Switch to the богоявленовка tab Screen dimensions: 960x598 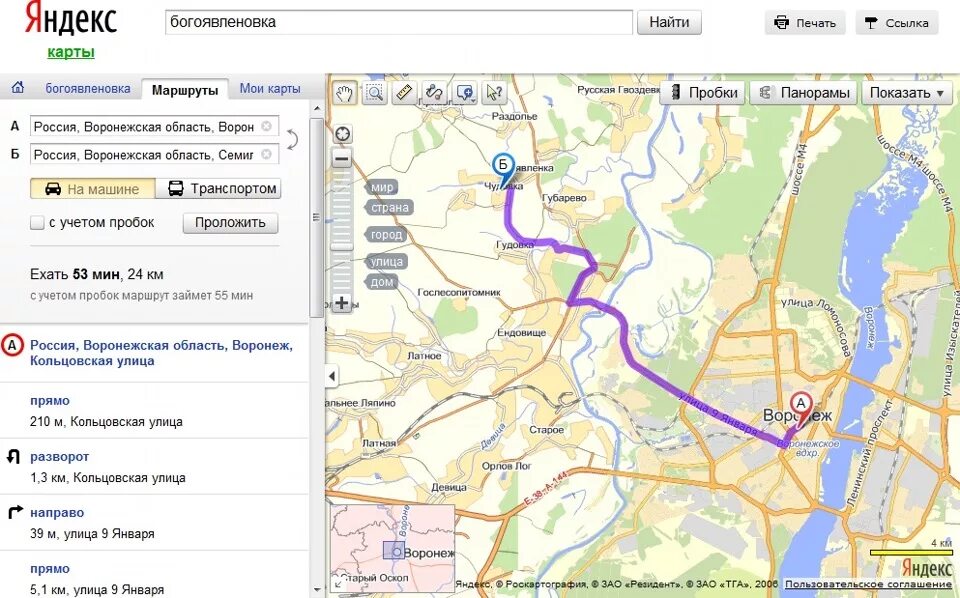pyautogui.click(x=88, y=88)
